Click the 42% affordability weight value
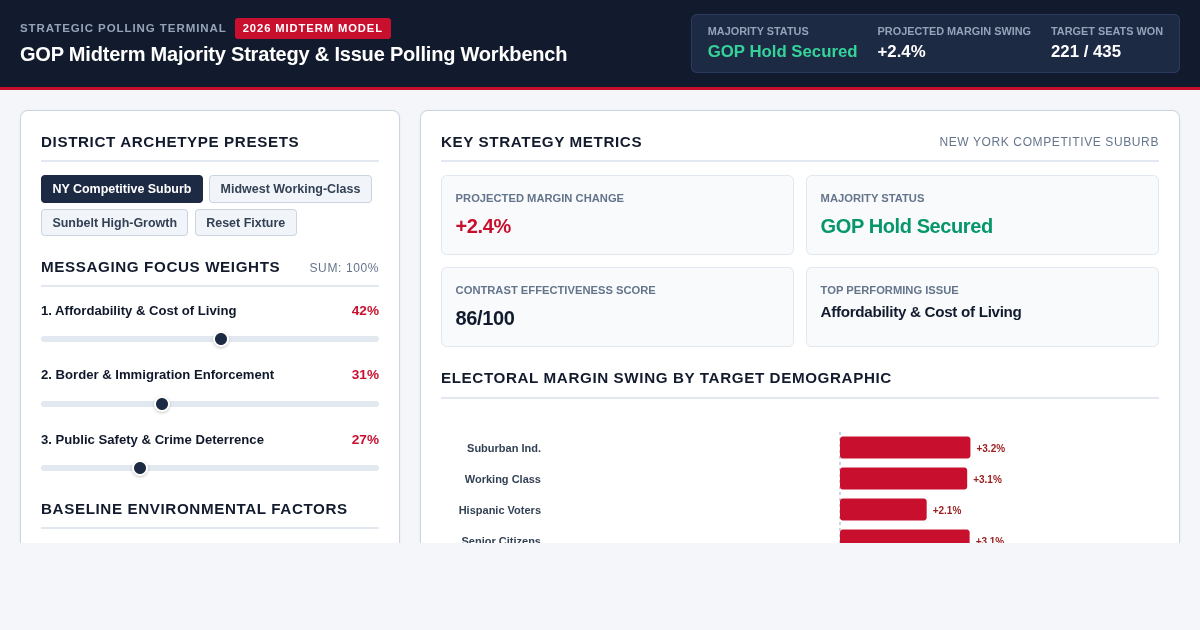This screenshot has height=630, width=1200. (x=365, y=311)
